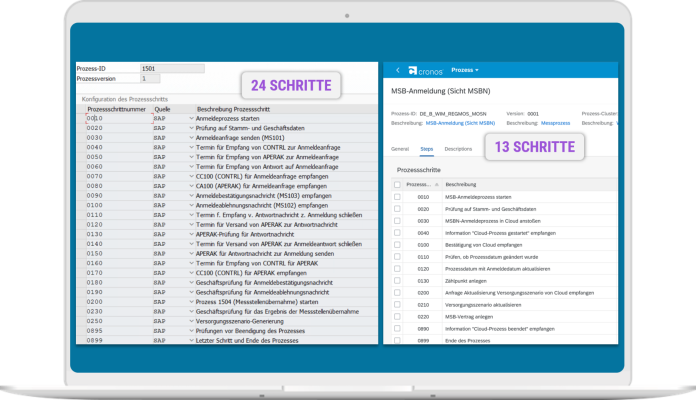Select cronos row 'Zählpunkt anlegen'
The height and width of the screenshot is (400, 696).
click(466, 281)
